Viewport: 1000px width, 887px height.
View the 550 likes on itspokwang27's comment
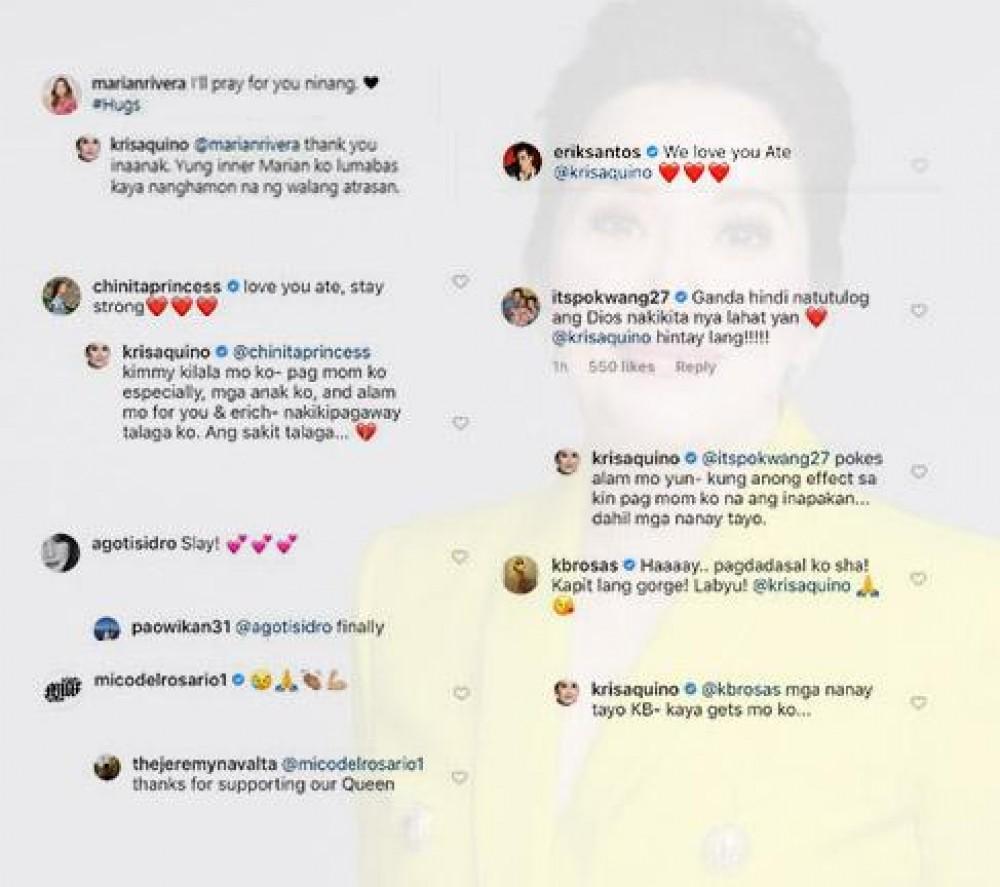pos(621,367)
